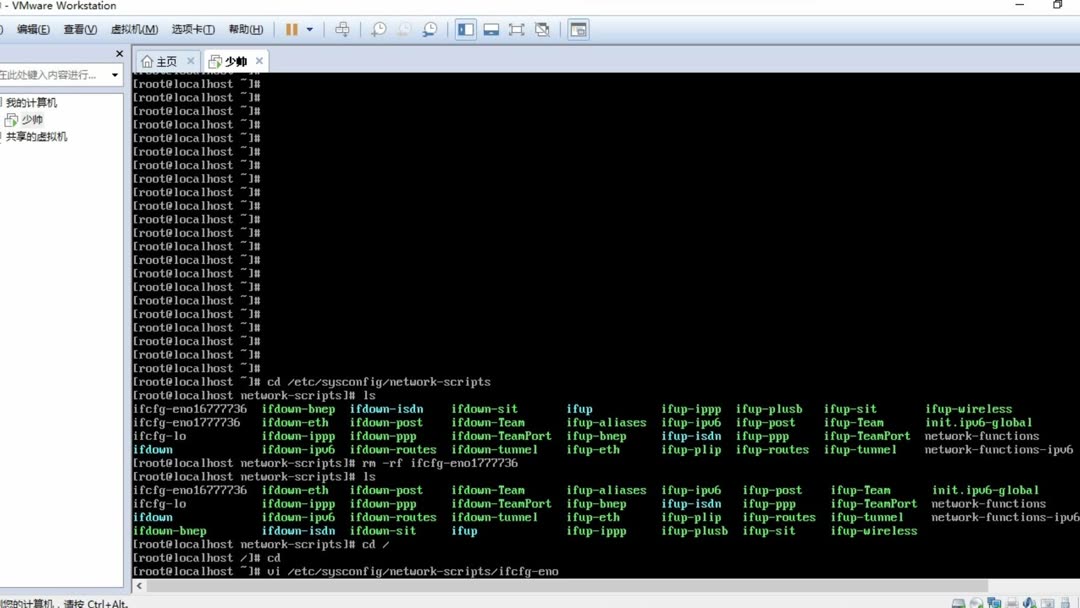The width and height of the screenshot is (1080, 608).
Task: Open the library search filter dropdown
Action: pyautogui.click(x=114, y=74)
